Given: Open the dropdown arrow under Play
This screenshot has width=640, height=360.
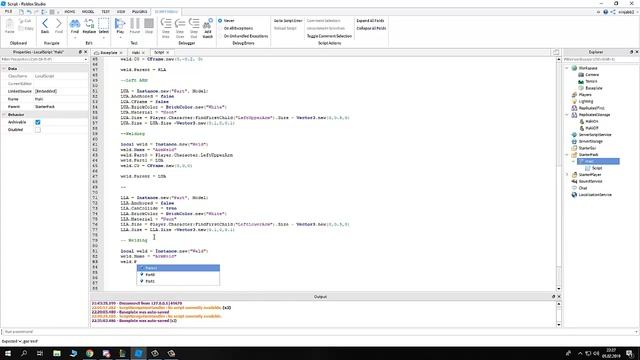Looking at the screenshot, I should click(x=120, y=38).
